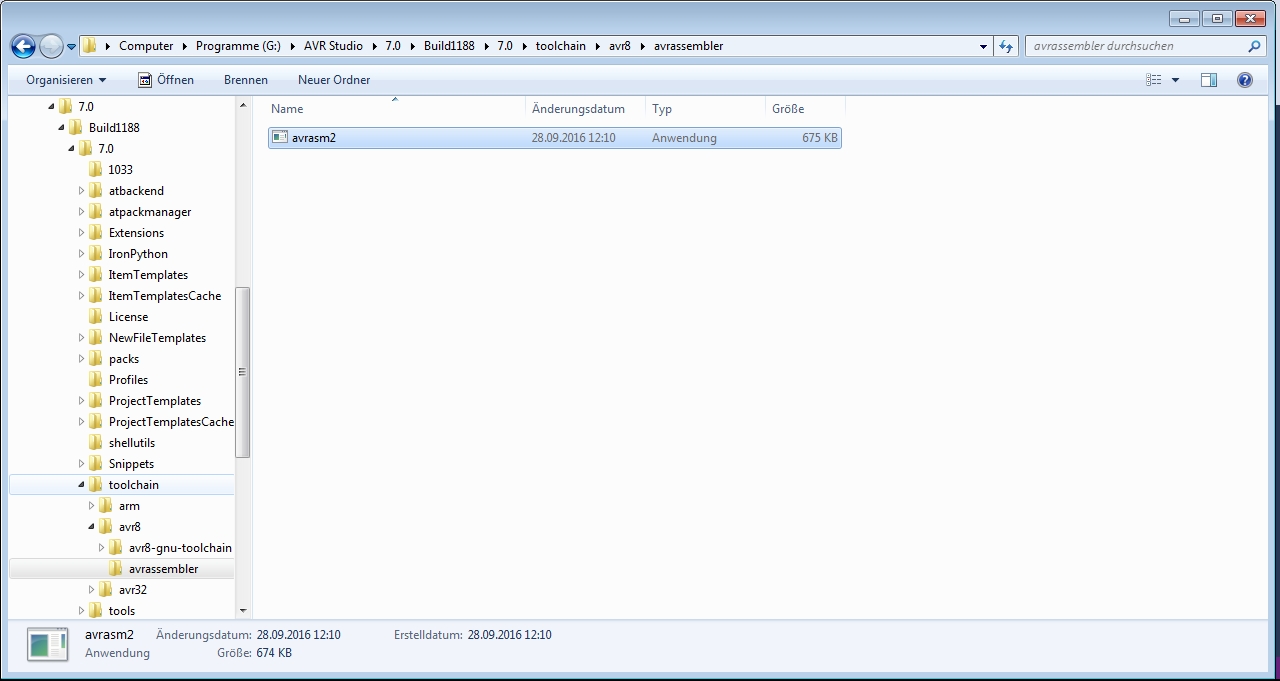Viewport: 1280px width, 681px height.
Task: Click Programme (G:) in the breadcrumb
Action: pos(238,46)
